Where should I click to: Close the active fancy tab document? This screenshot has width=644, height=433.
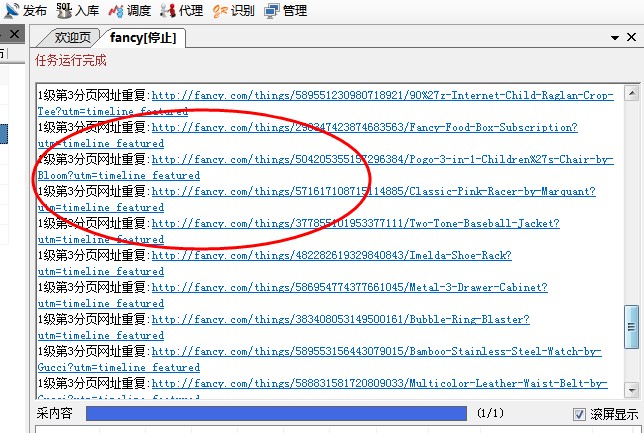(x=634, y=36)
